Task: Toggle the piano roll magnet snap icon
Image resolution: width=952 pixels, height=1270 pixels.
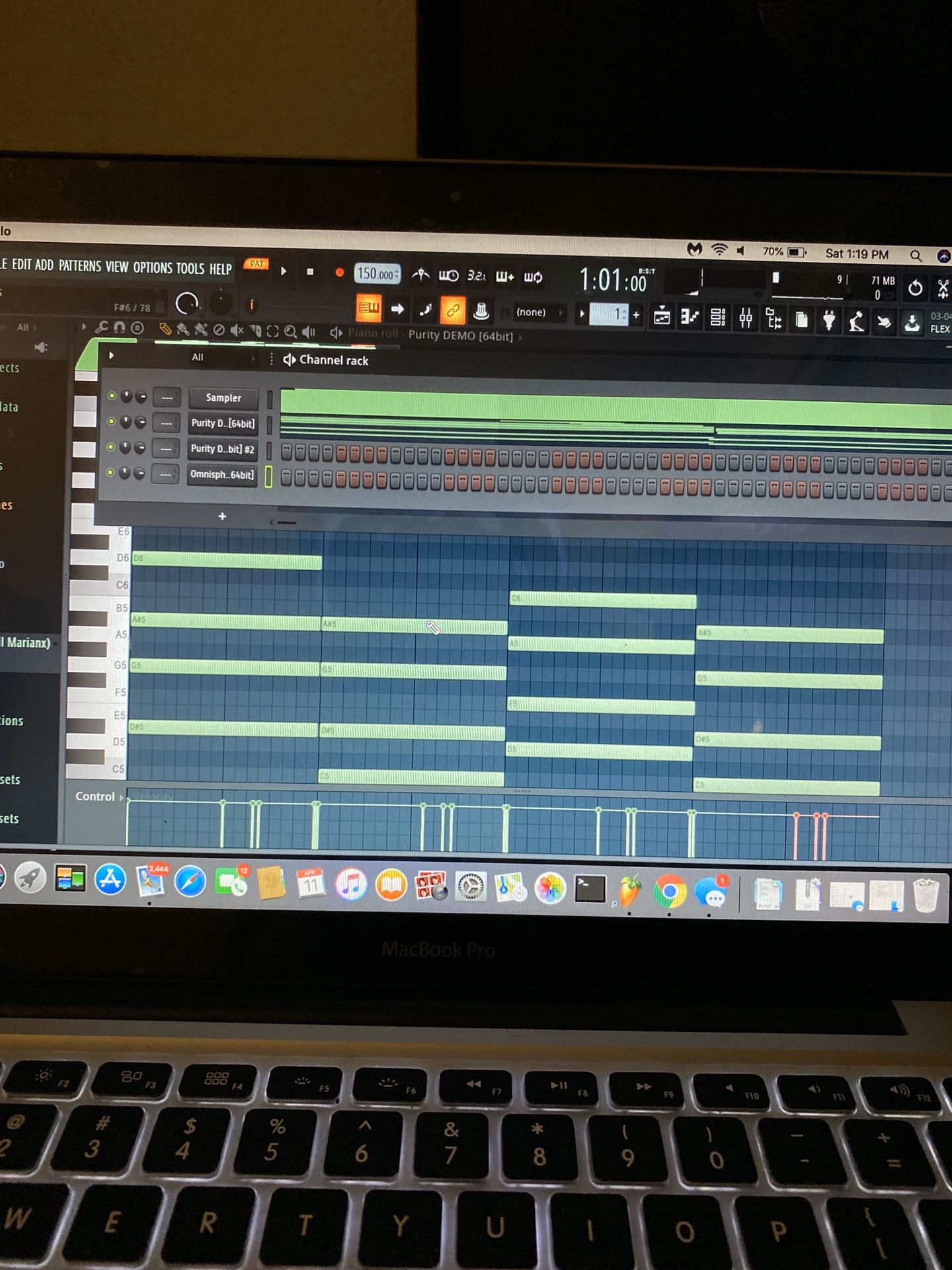Action: tap(119, 327)
